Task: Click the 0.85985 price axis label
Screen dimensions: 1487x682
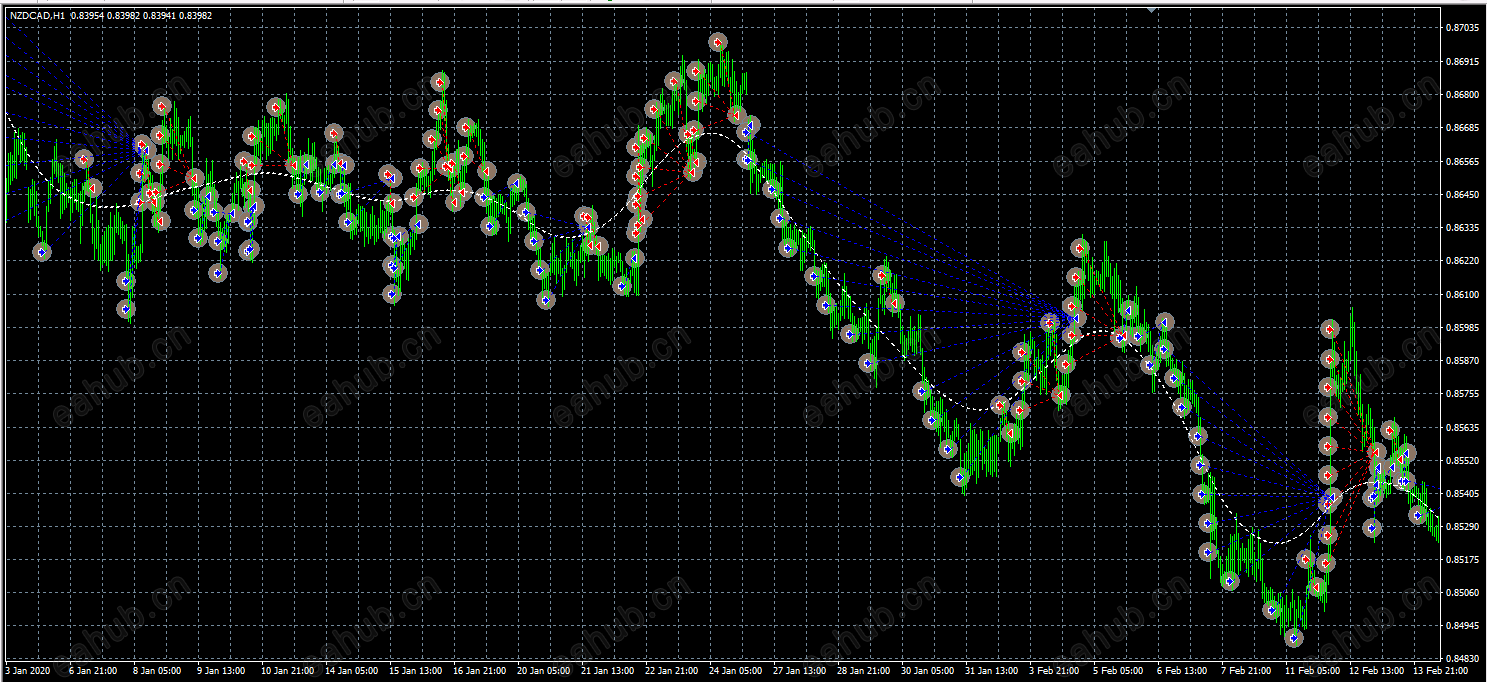Action: tap(1464, 327)
